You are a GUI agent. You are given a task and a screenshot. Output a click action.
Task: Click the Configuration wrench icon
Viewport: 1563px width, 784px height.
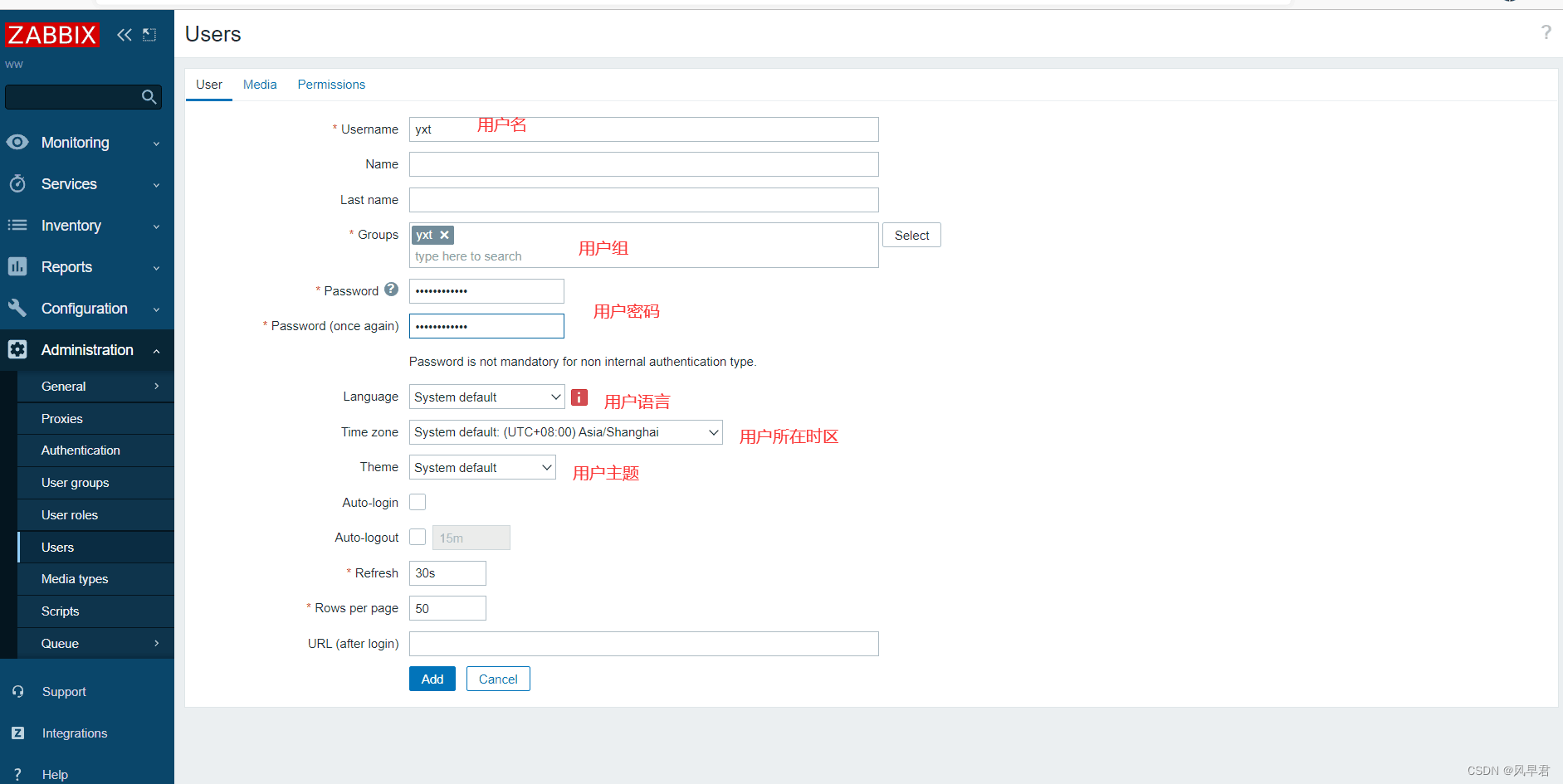pos(17,308)
